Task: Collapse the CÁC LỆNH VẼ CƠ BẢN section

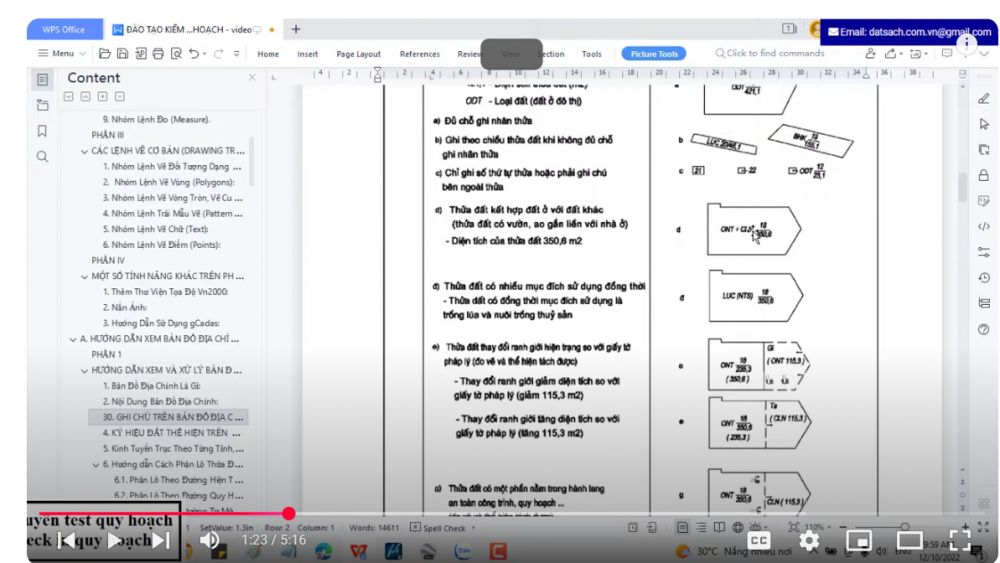Action: [84, 151]
